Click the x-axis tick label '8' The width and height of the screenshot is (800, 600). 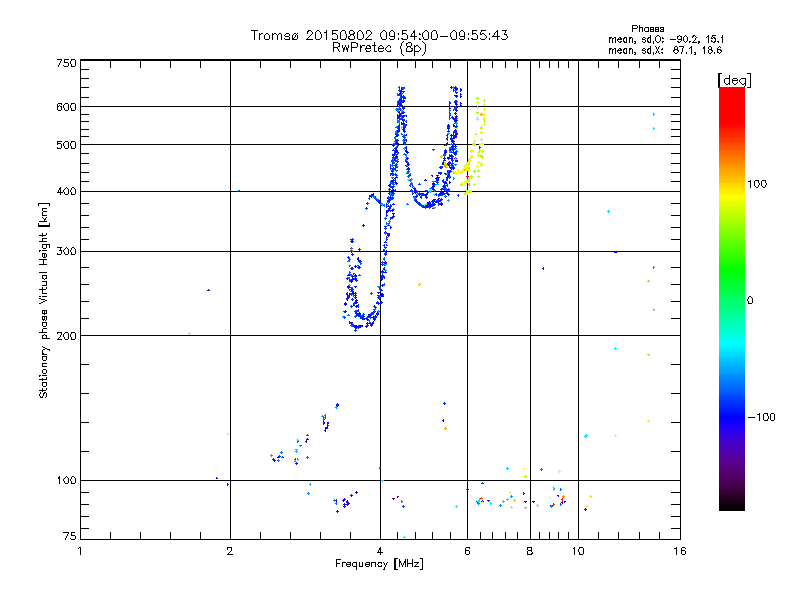[530, 551]
